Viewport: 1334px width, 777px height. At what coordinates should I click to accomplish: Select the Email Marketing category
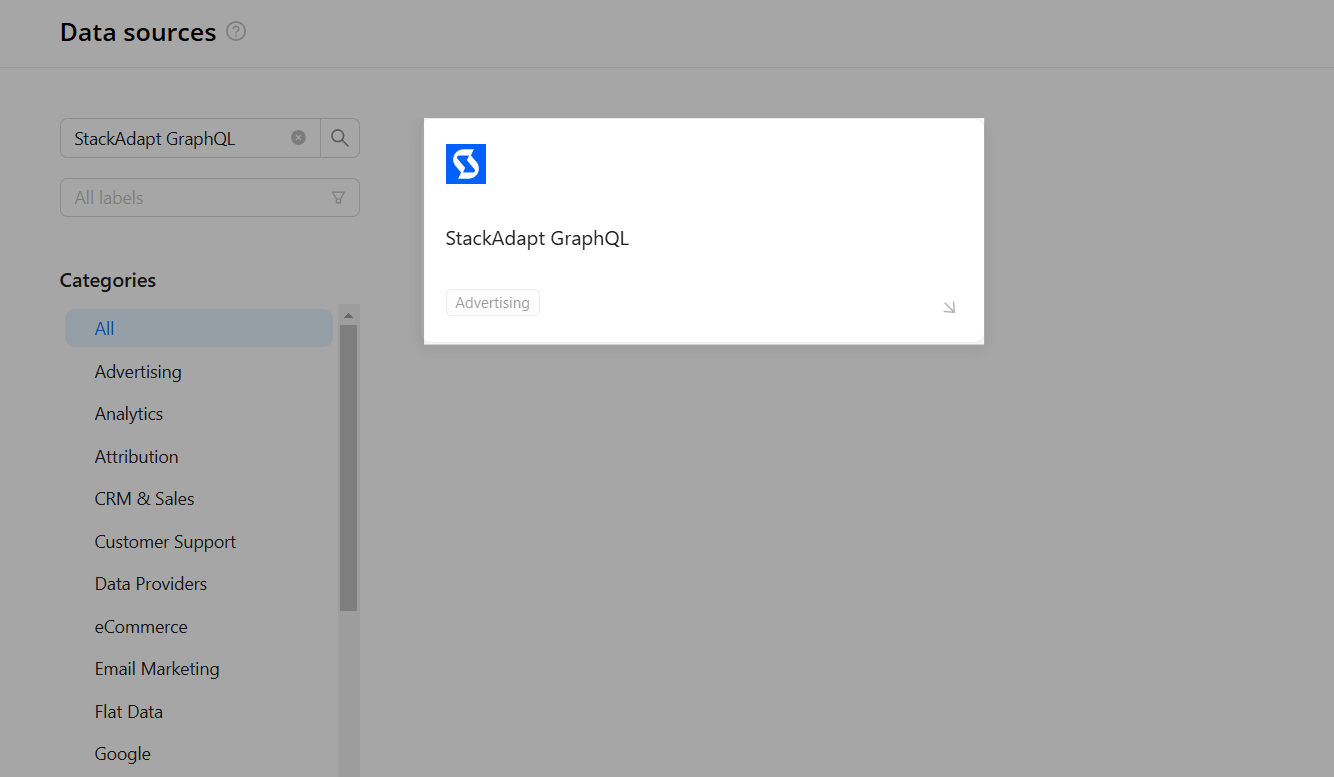pos(157,668)
